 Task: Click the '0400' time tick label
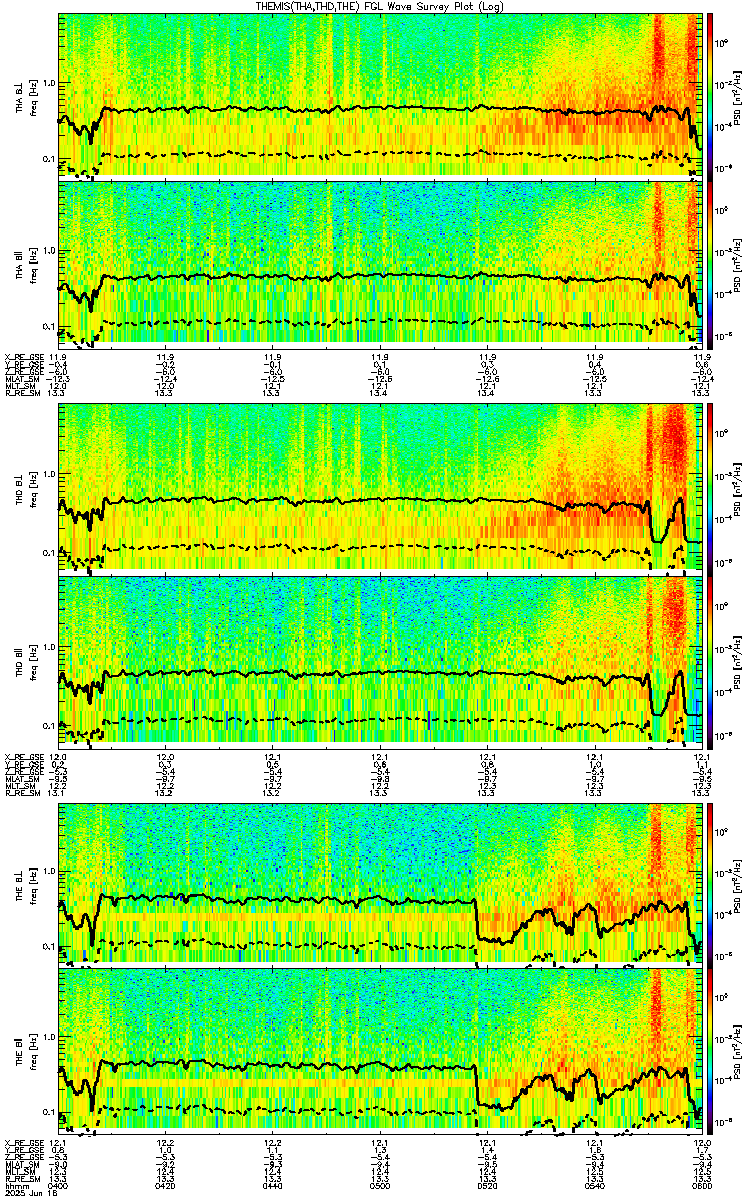coord(60,1184)
